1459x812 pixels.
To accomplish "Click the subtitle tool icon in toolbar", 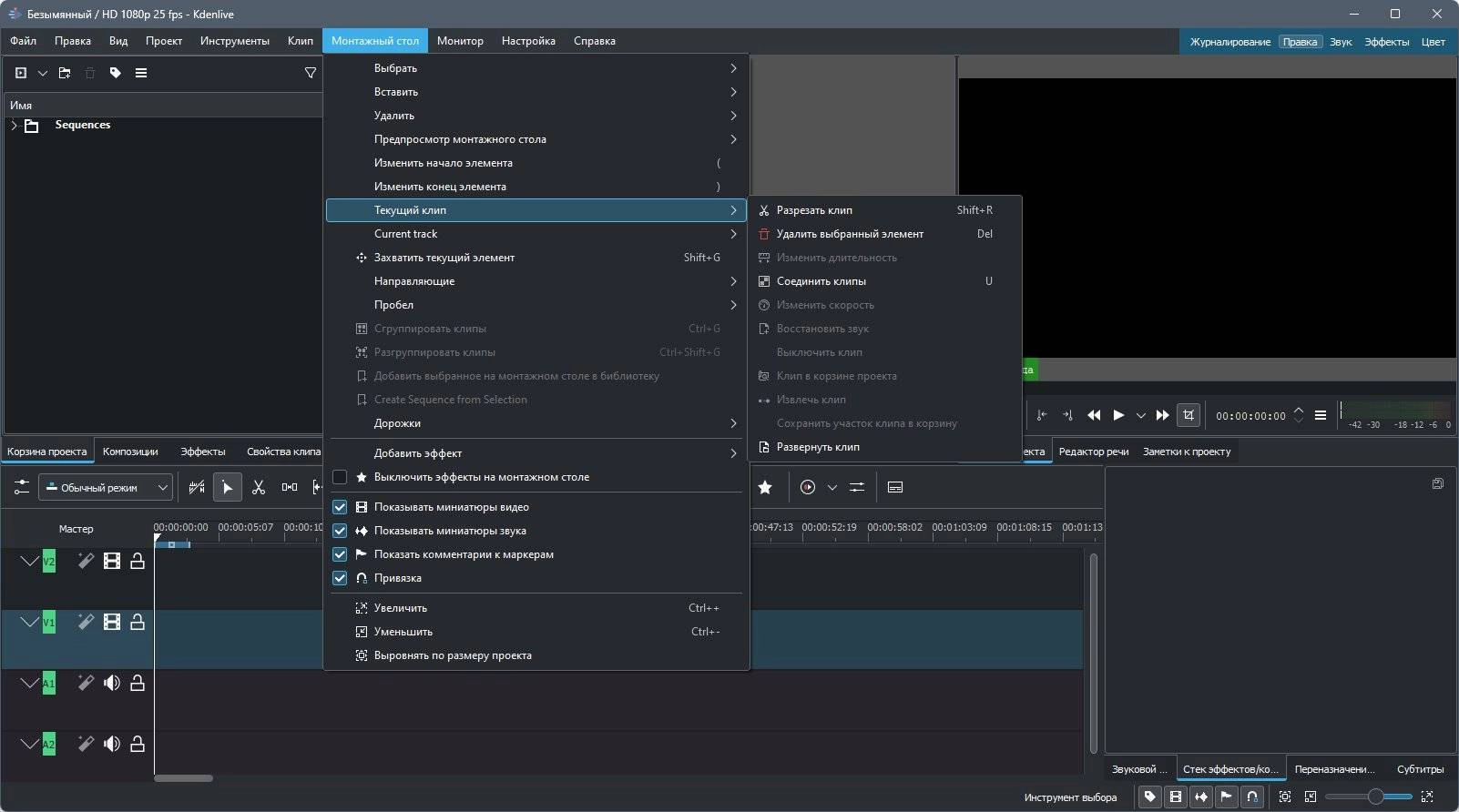I will [x=895, y=487].
